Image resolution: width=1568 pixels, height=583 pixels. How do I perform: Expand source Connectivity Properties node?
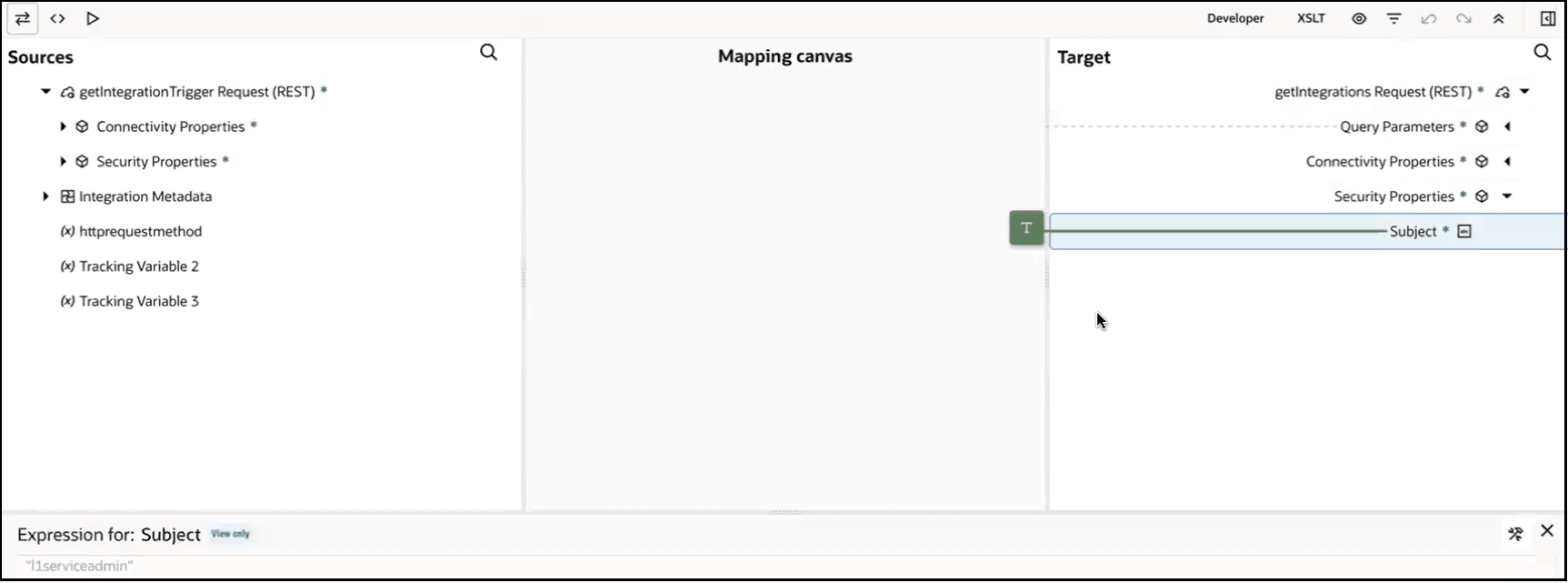coord(63,126)
